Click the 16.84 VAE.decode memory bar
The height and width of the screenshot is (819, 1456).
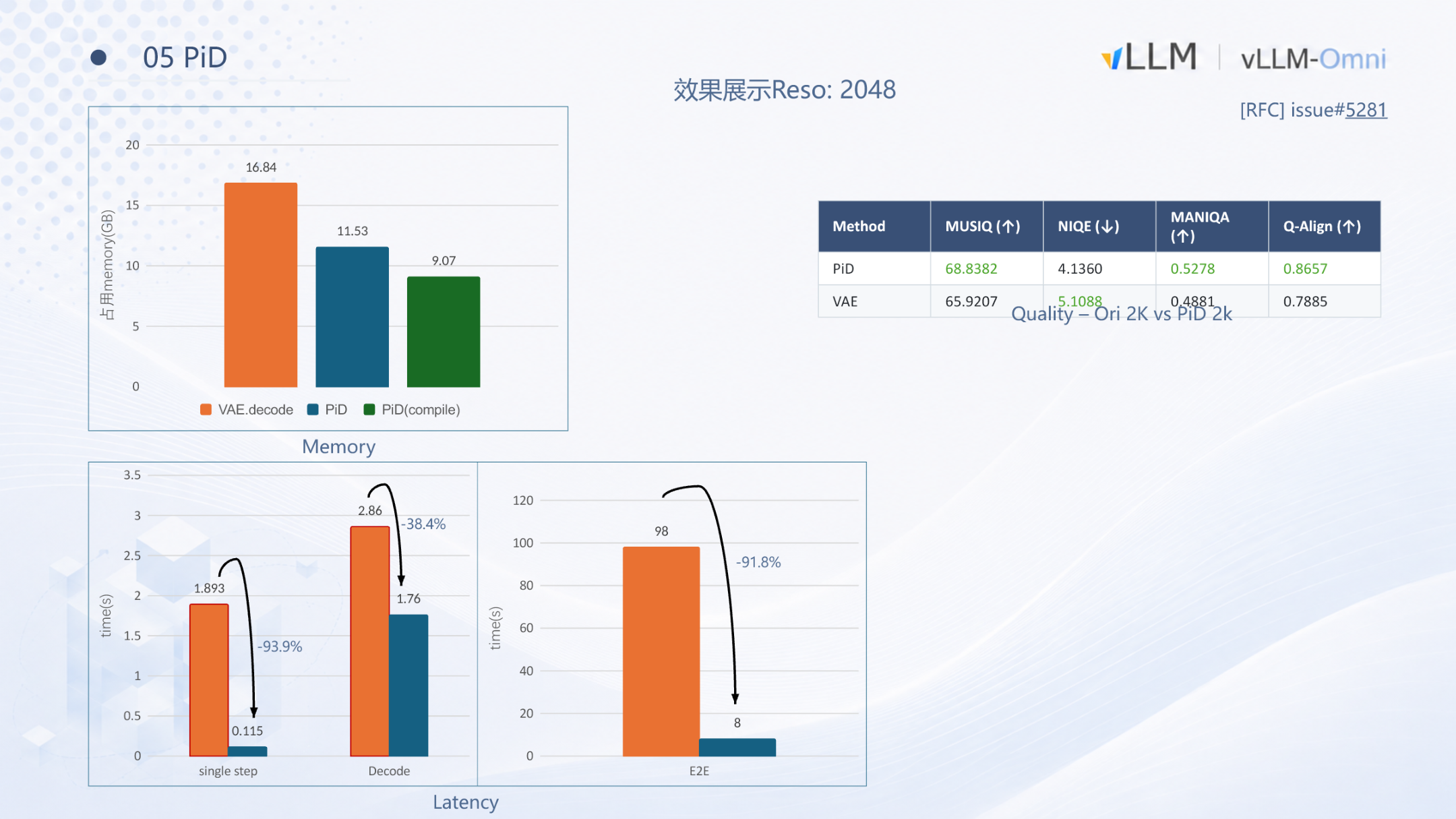[261, 284]
